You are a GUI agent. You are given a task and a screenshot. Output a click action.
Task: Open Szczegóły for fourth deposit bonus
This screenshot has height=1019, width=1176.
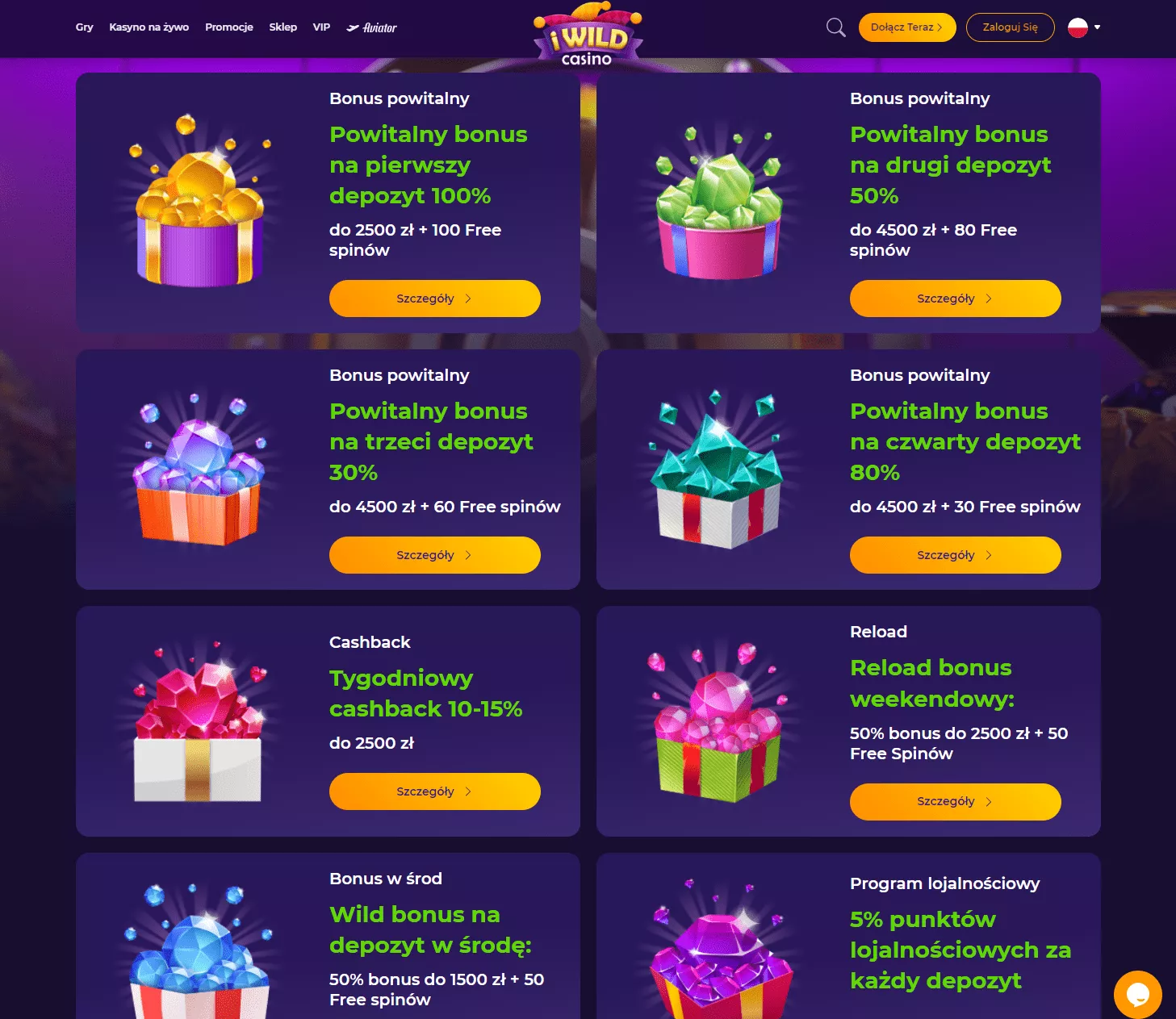(956, 555)
